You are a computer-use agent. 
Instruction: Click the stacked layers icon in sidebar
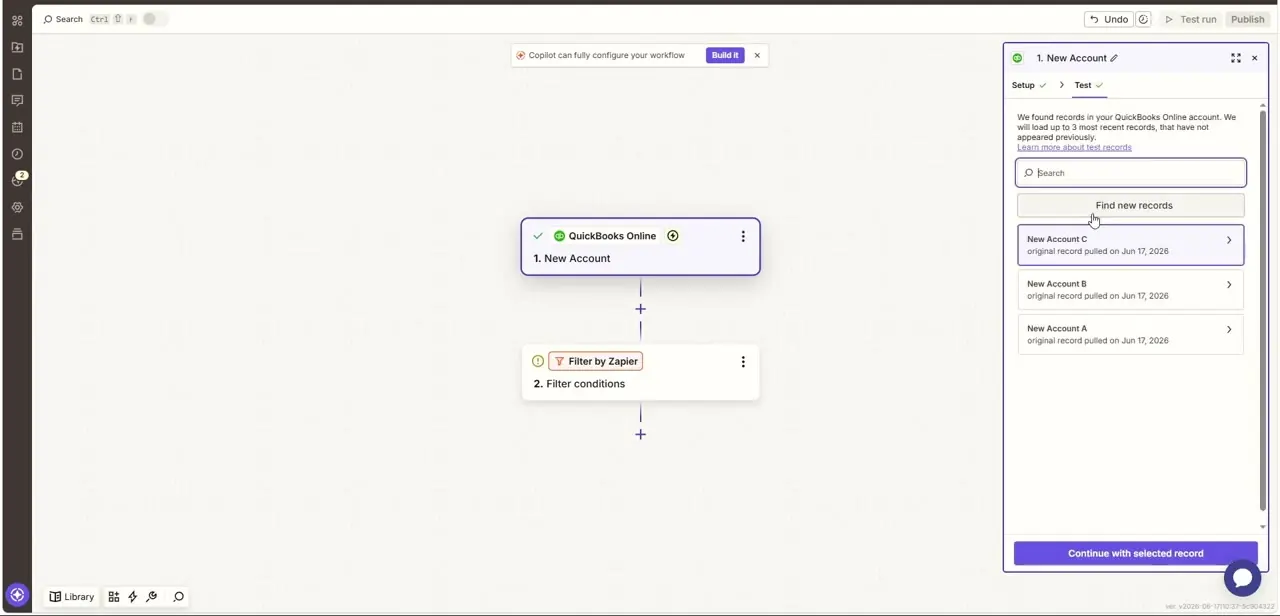17,234
